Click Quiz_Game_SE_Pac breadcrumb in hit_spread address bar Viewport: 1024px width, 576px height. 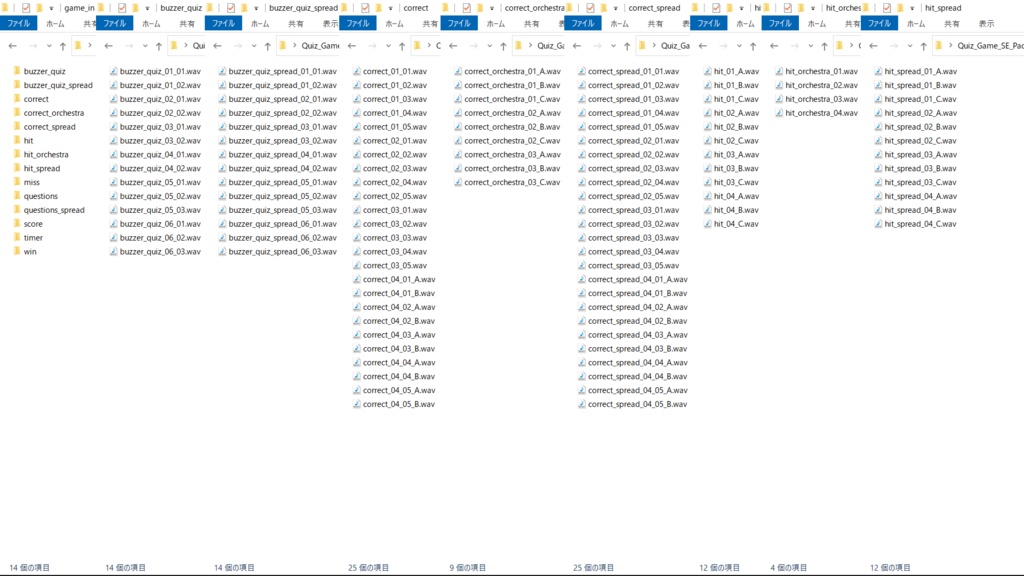[x=990, y=46]
